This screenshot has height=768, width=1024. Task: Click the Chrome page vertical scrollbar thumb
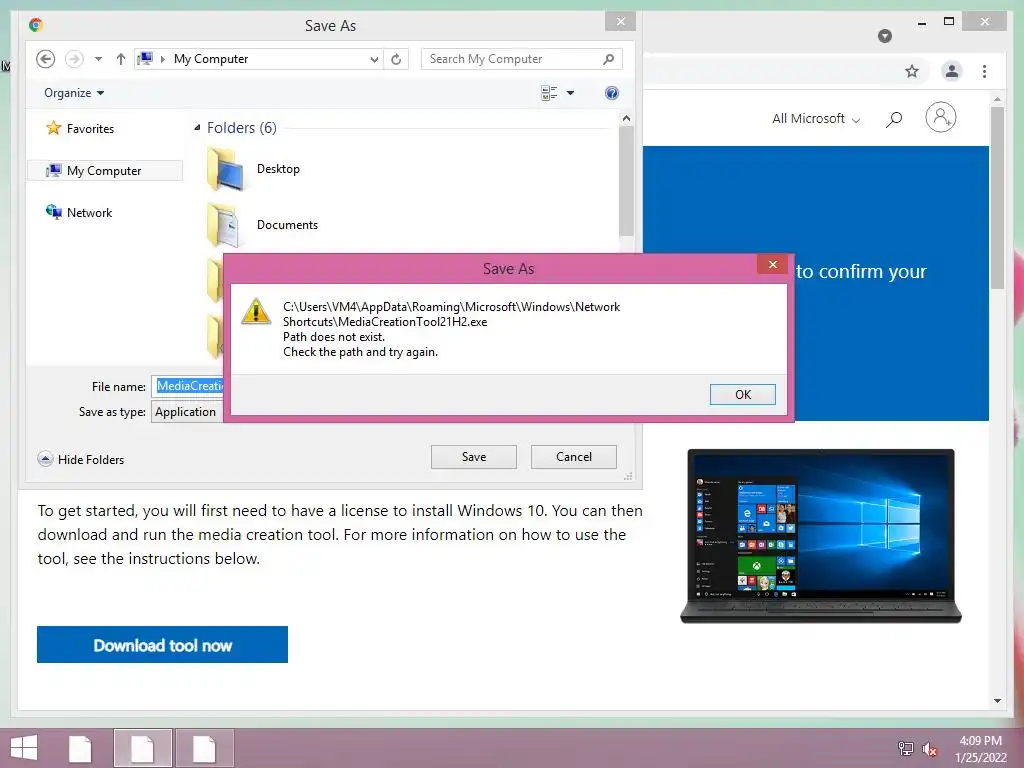tap(997, 197)
